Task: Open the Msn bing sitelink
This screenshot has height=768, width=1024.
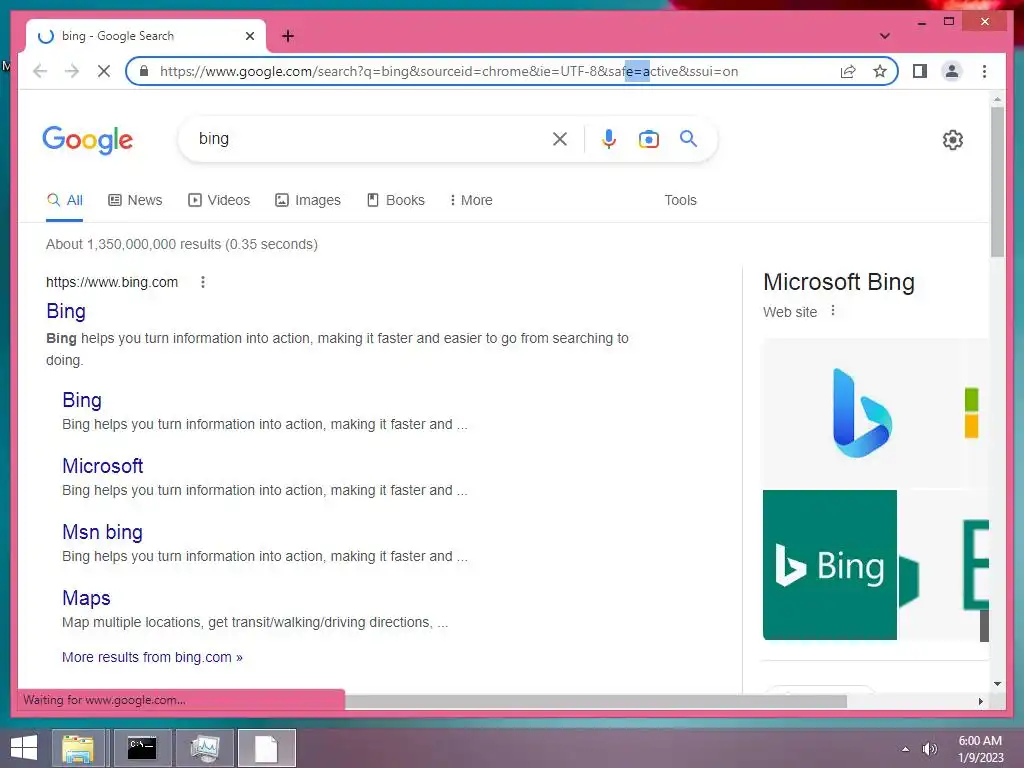Action: 103,532
